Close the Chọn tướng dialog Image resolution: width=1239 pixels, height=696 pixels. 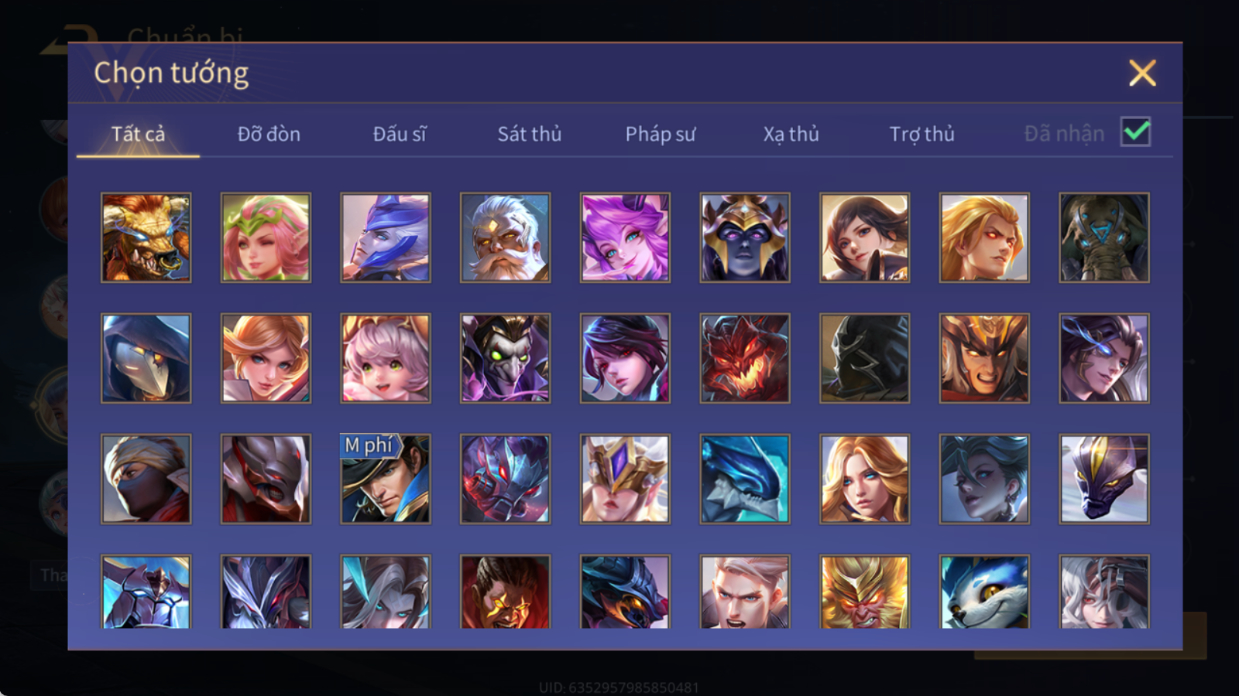(x=1142, y=73)
